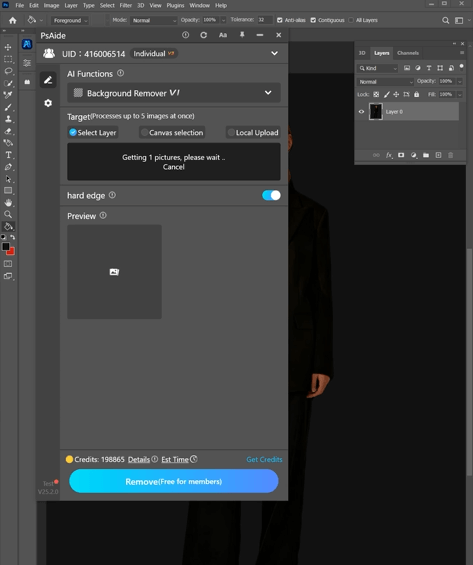
Task: Open the Mode Normal dropdown in options bar
Action: (x=154, y=21)
